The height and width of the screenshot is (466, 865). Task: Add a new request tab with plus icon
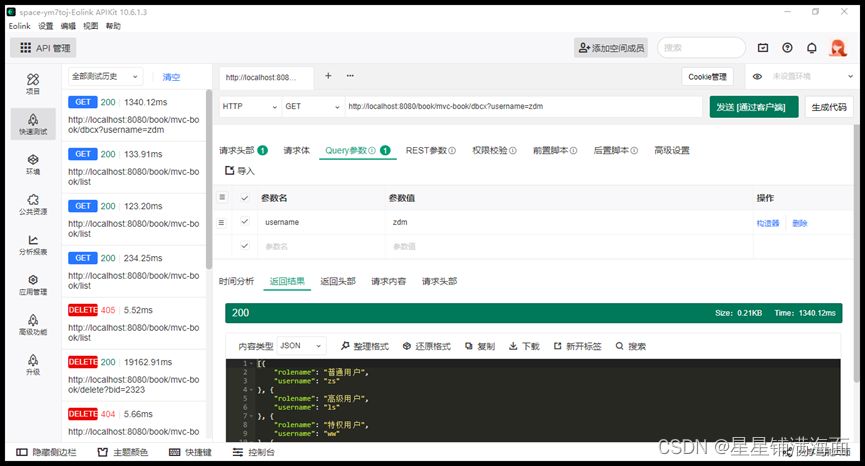coord(328,76)
